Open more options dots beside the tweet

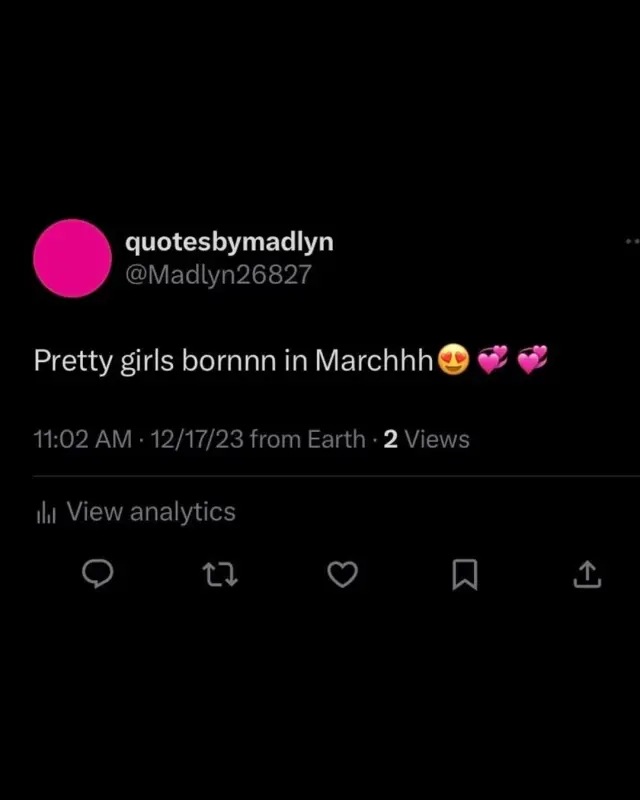click(x=632, y=241)
